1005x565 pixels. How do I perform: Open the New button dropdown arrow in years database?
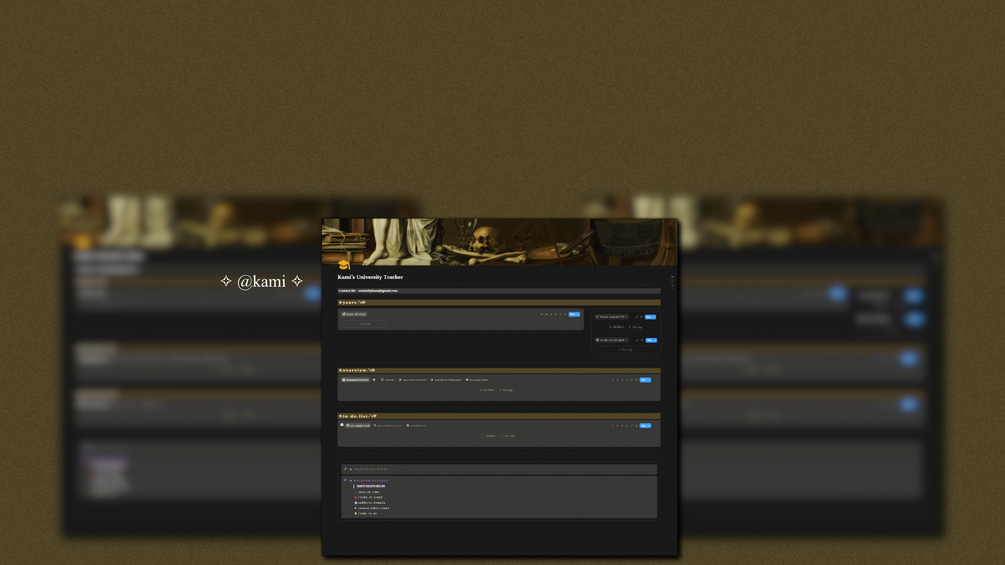[578, 315]
